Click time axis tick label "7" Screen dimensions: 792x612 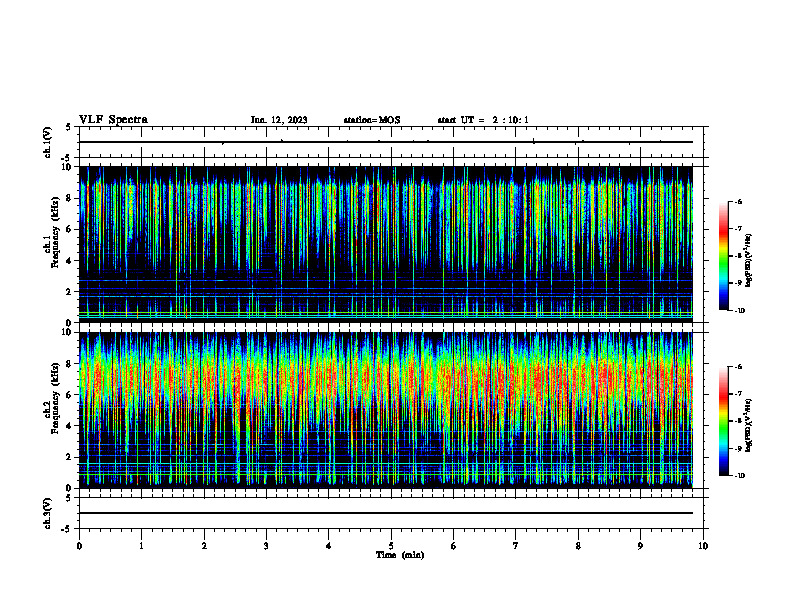point(516,546)
